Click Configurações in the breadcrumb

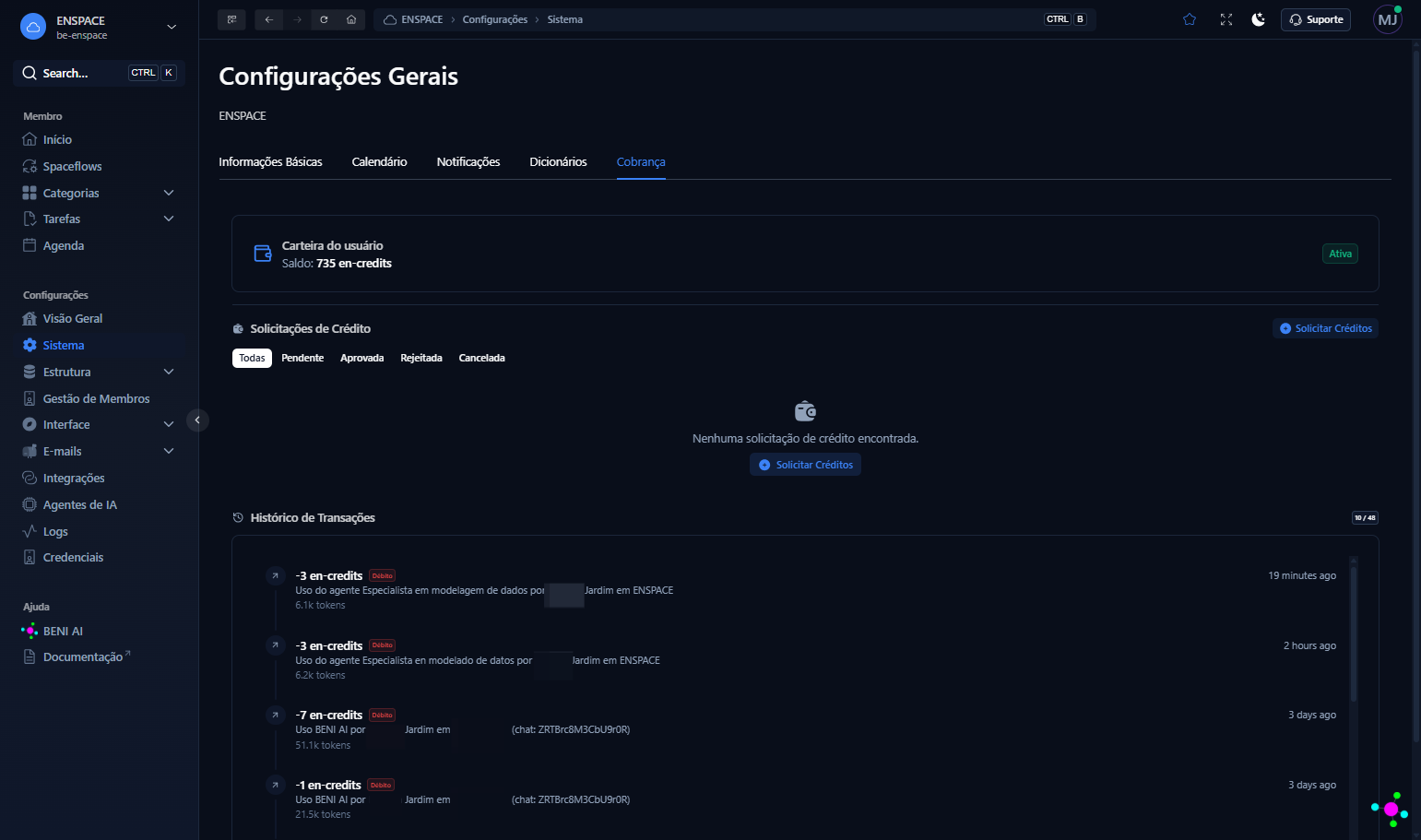click(x=495, y=19)
